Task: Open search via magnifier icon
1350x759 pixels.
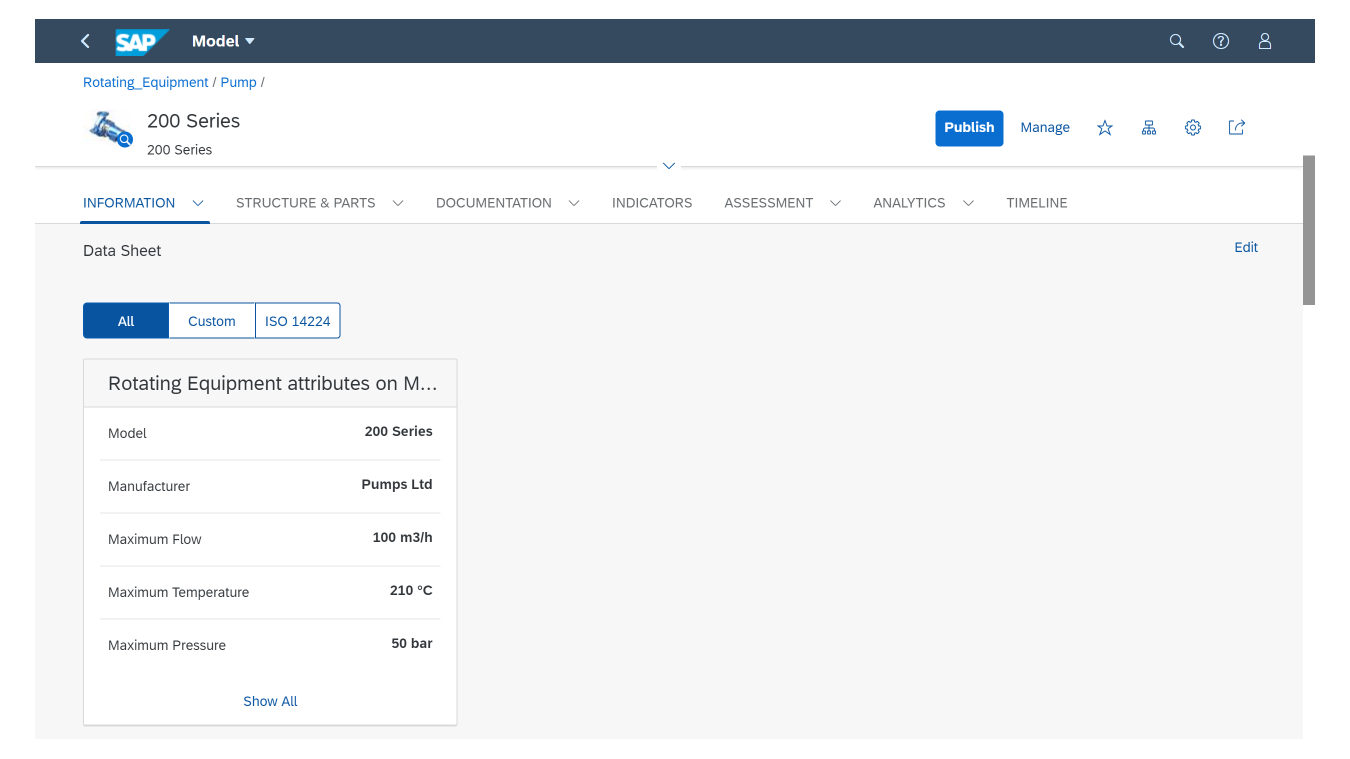Action: 1177,41
